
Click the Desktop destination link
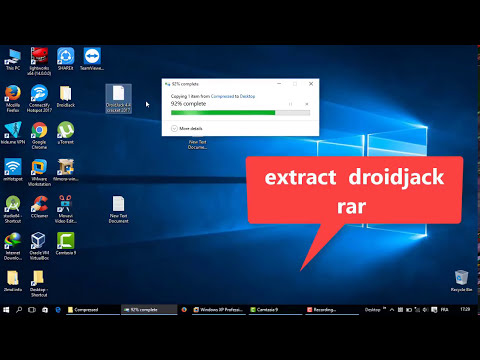coord(247,96)
